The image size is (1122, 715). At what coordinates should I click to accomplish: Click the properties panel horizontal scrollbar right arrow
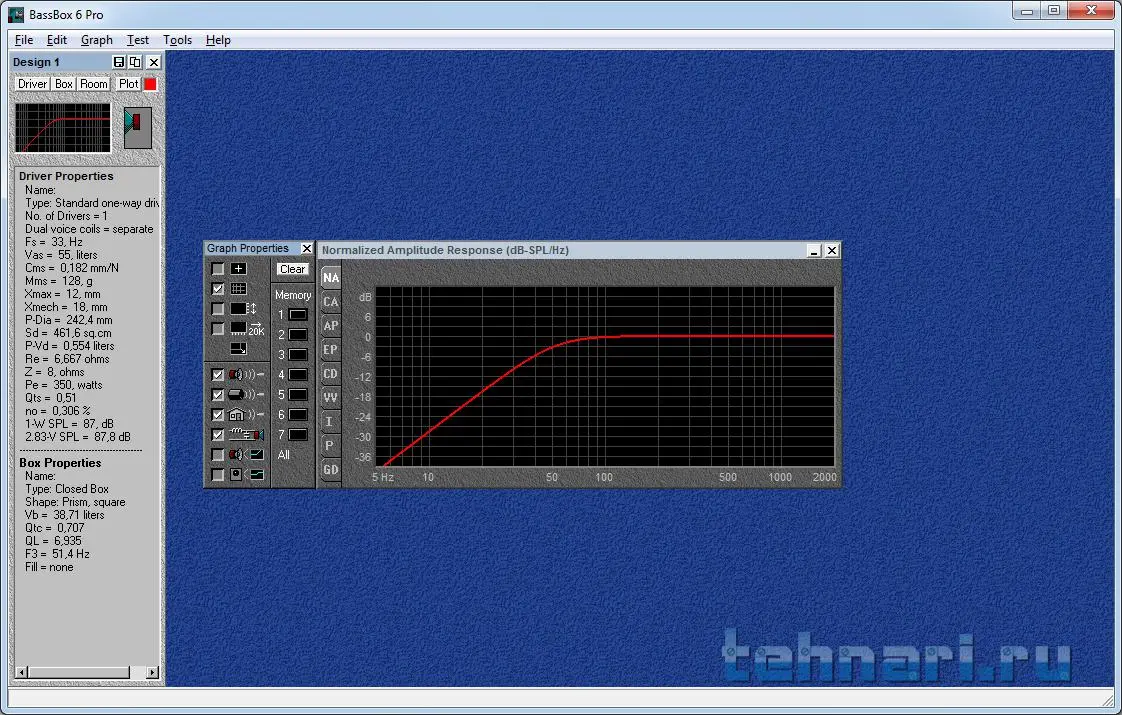click(152, 672)
